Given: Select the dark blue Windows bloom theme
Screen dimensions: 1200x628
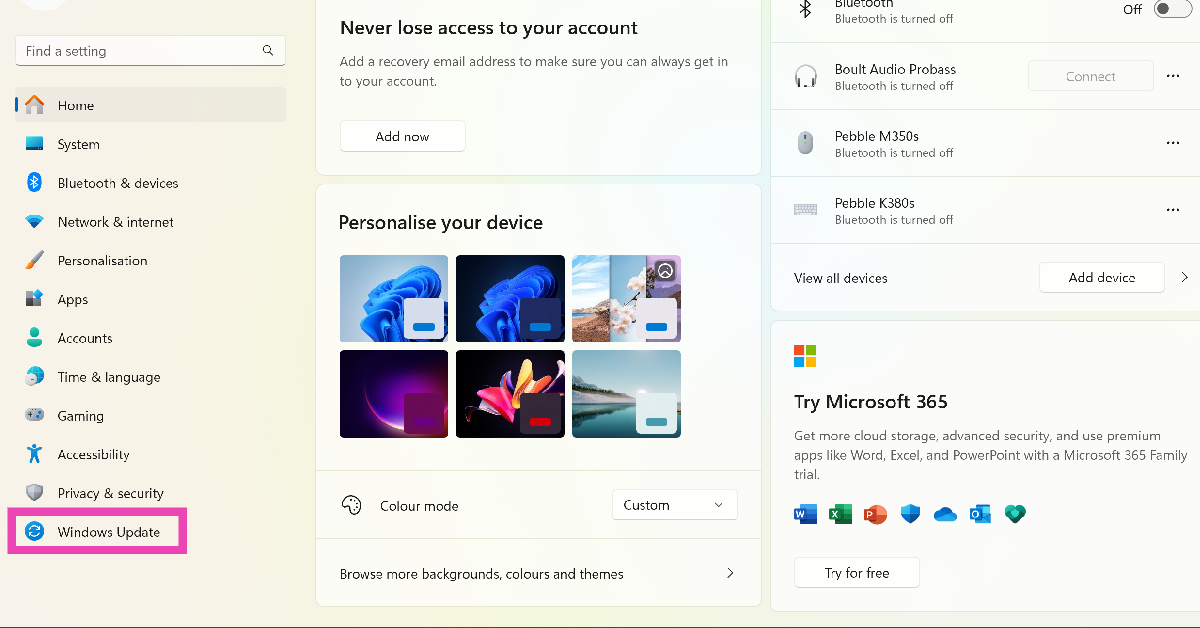Looking at the screenshot, I should (510, 298).
